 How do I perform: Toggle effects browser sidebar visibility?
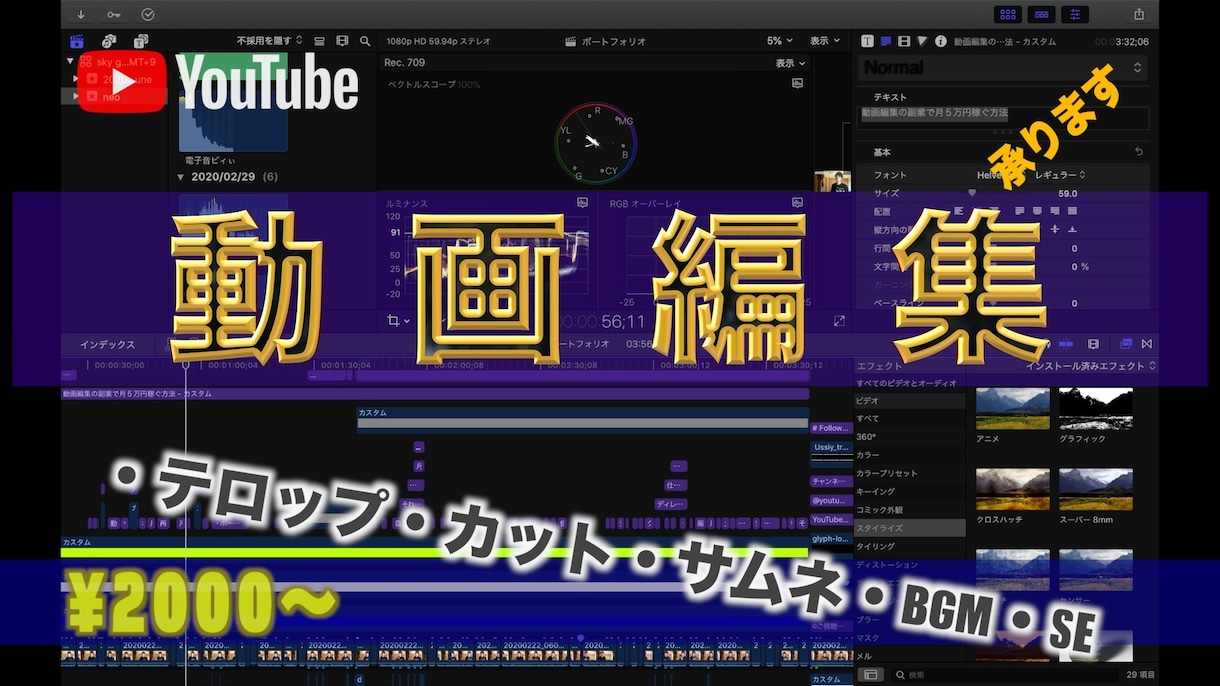871,675
